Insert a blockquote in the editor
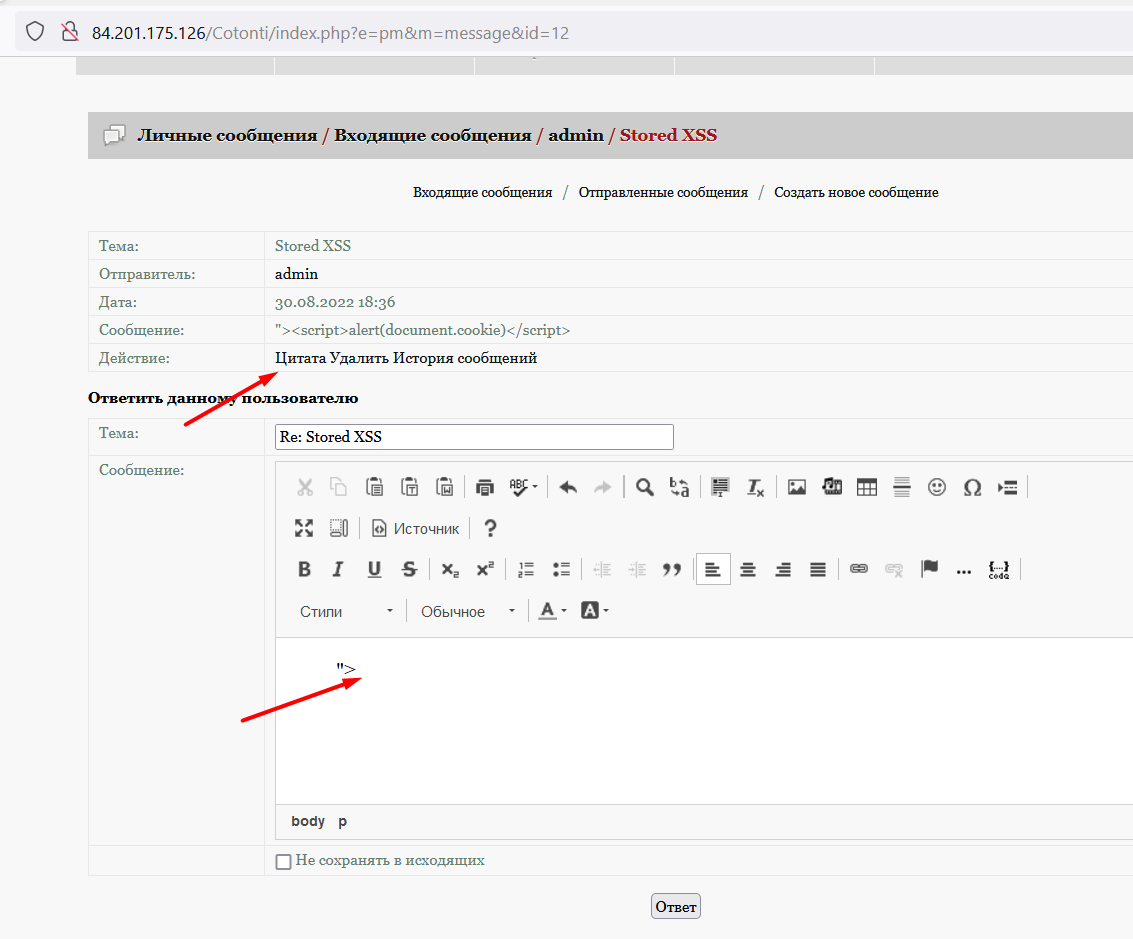 pyautogui.click(x=672, y=569)
